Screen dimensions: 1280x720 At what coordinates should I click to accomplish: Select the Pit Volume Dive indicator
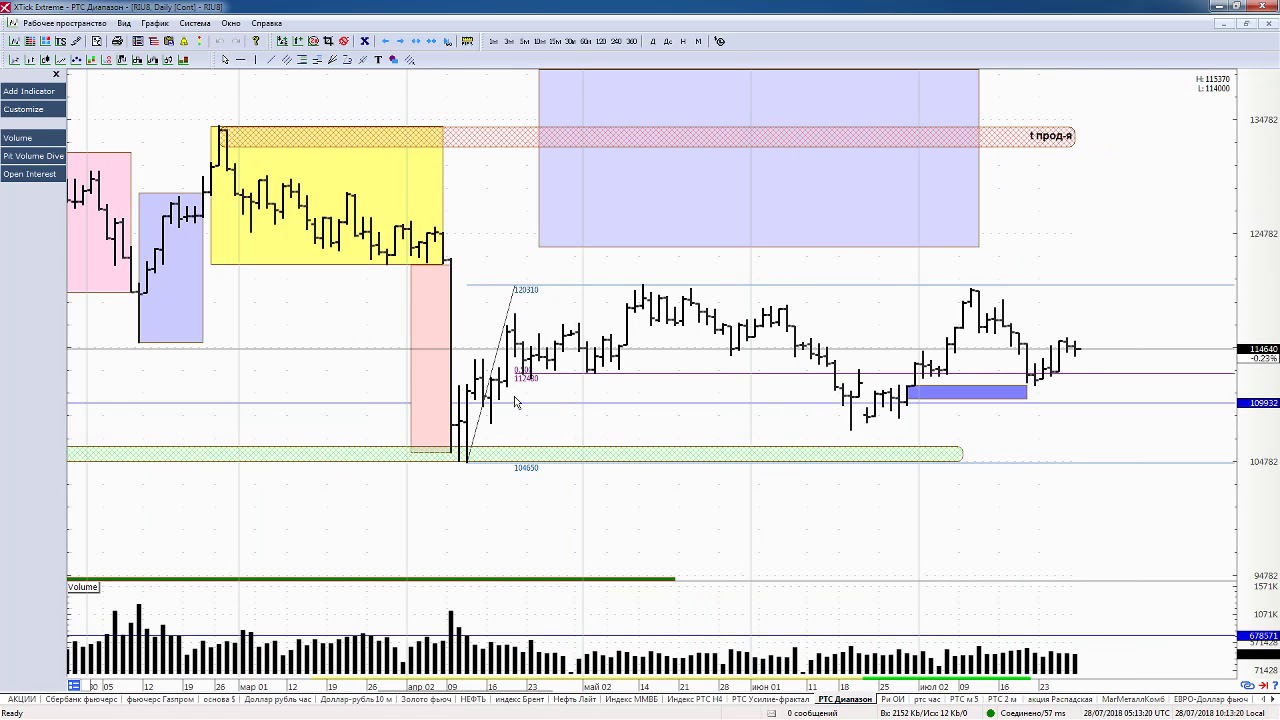[33, 156]
